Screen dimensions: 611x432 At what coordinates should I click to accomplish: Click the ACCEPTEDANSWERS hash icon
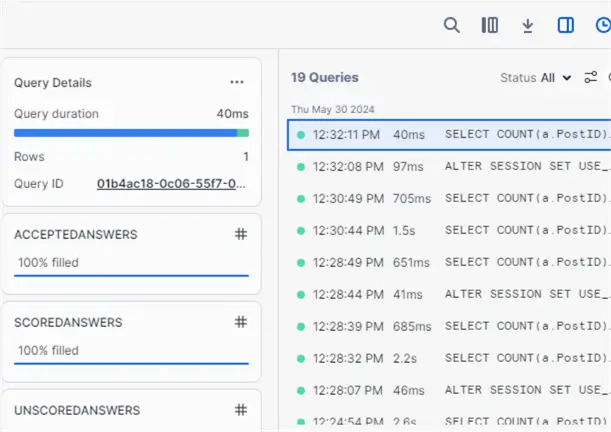coord(241,234)
